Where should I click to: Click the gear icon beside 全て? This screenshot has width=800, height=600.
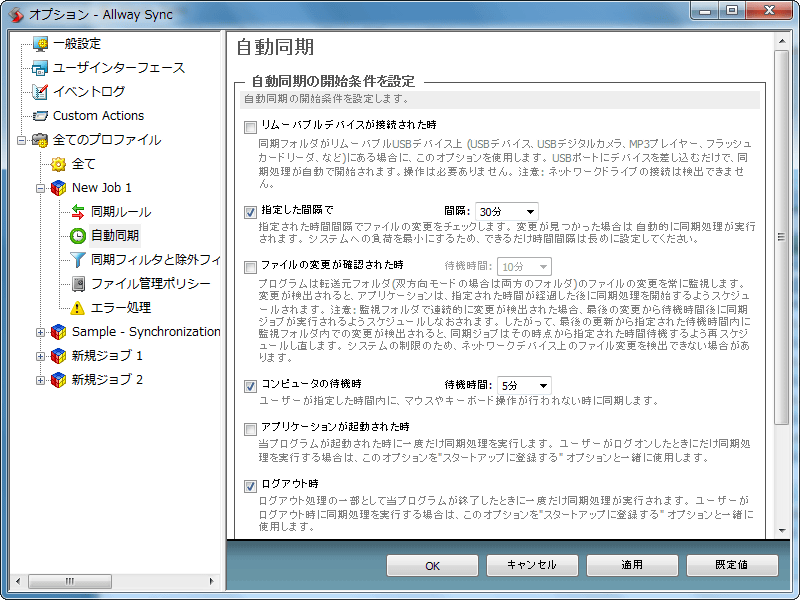(59, 164)
